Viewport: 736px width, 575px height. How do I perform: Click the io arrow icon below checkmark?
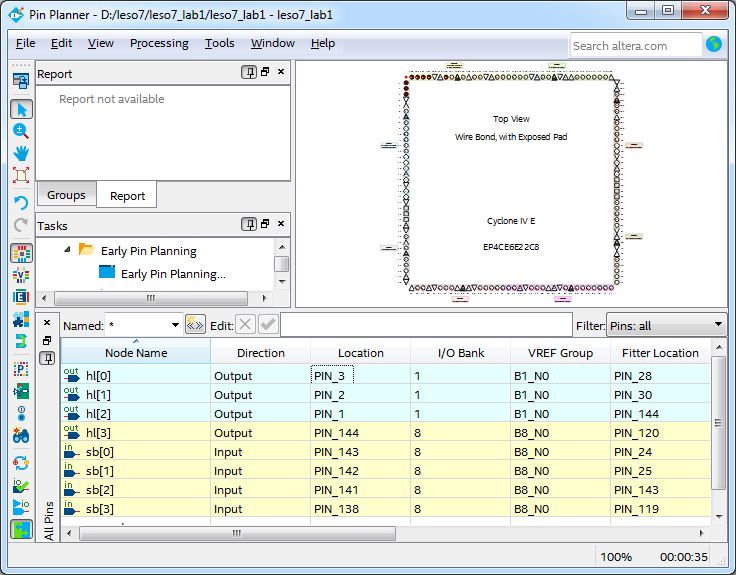tap(21, 507)
